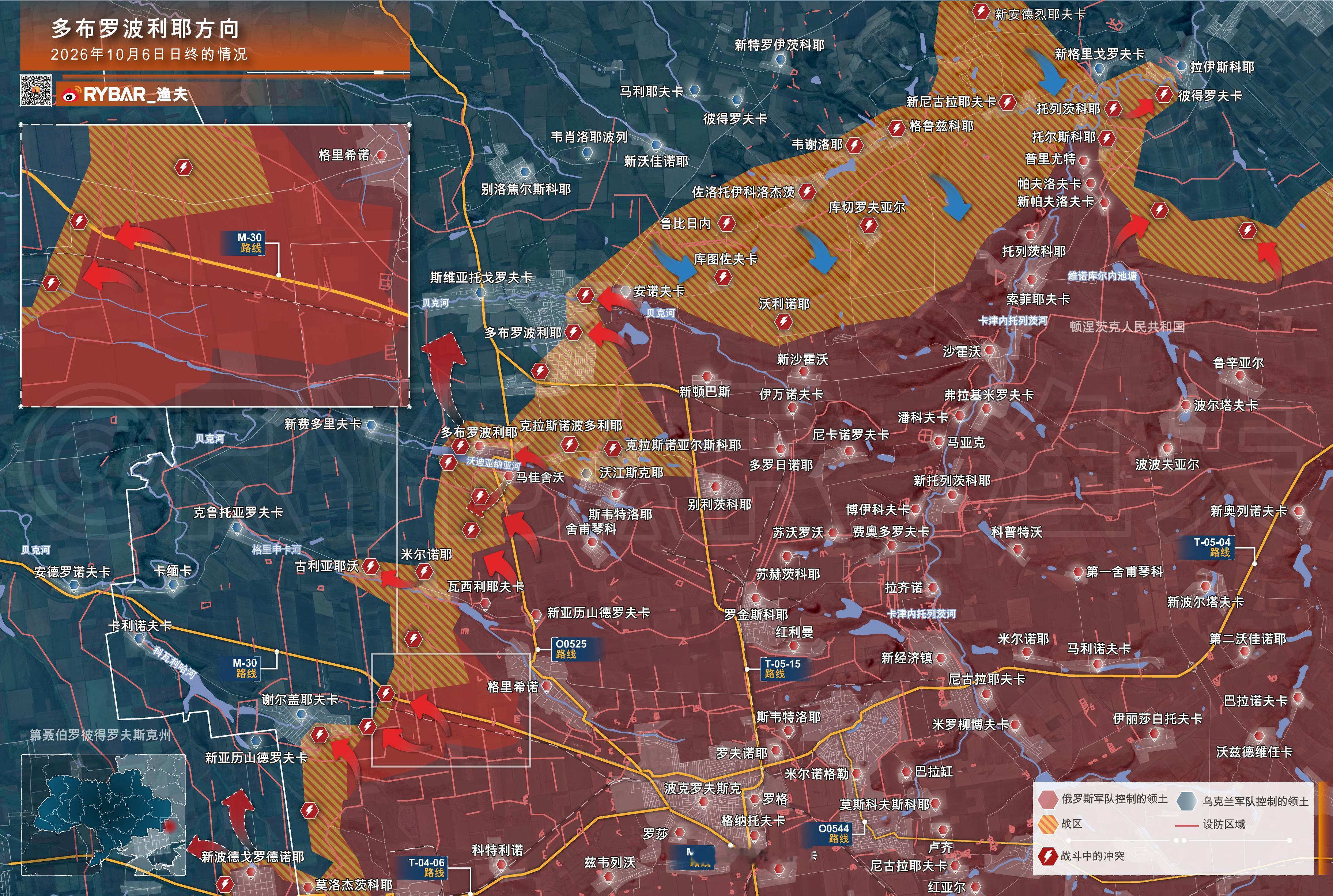
Task: Click the clash icon beside 韦谢洛耶
Action: (x=854, y=145)
